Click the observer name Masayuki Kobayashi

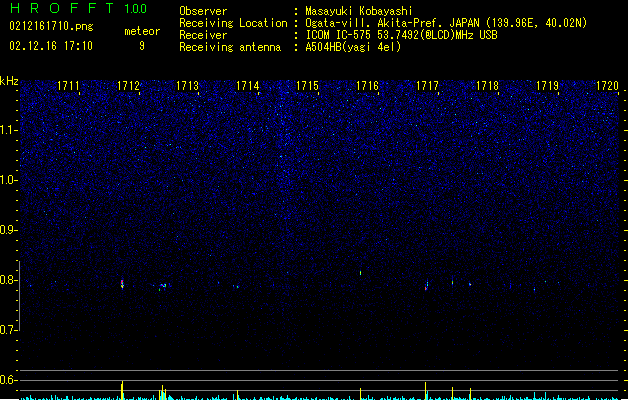359,11
